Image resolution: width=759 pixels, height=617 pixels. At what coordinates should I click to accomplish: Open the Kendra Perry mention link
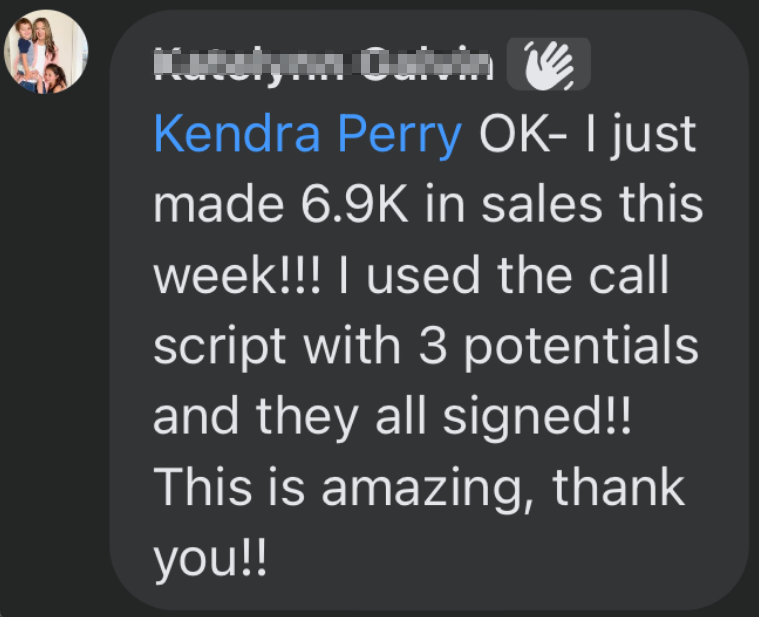point(308,135)
